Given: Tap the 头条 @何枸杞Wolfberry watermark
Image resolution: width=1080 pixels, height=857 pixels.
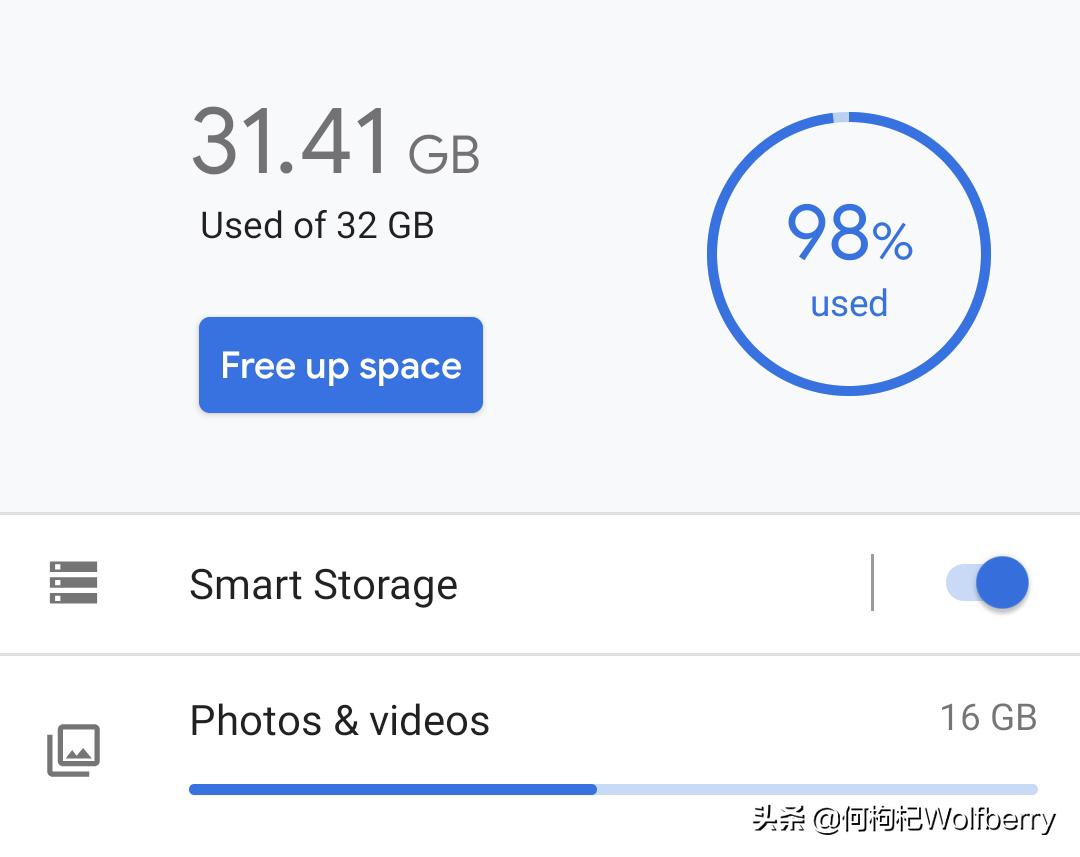Looking at the screenshot, I should point(903,821).
